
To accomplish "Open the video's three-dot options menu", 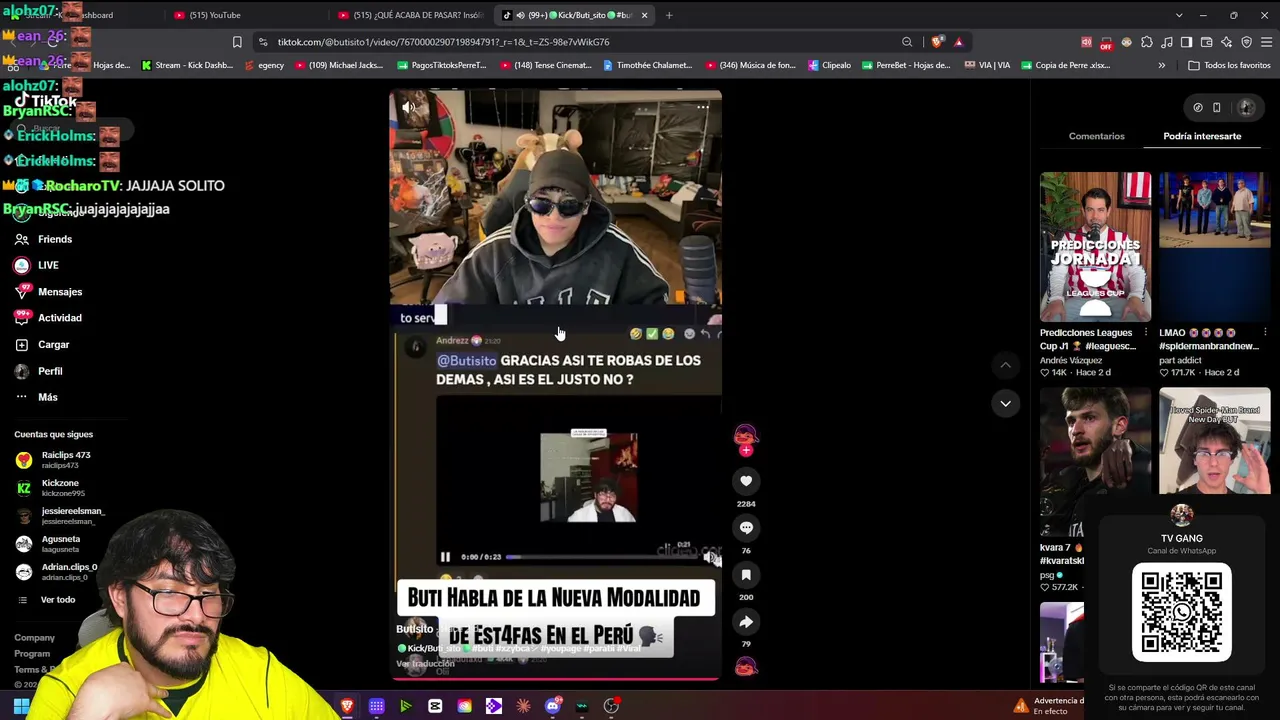I will click(703, 107).
